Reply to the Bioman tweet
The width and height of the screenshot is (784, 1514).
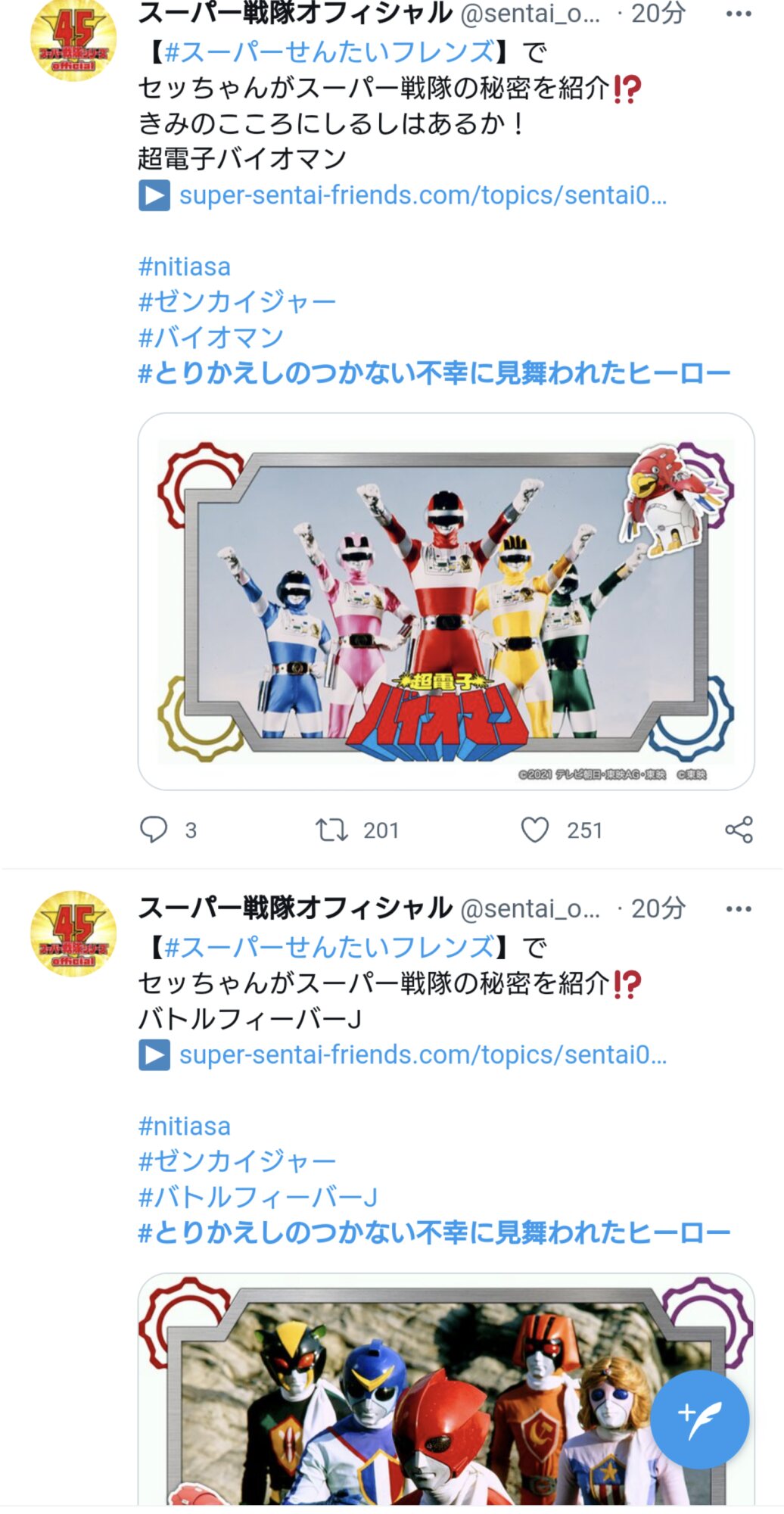[154, 830]
